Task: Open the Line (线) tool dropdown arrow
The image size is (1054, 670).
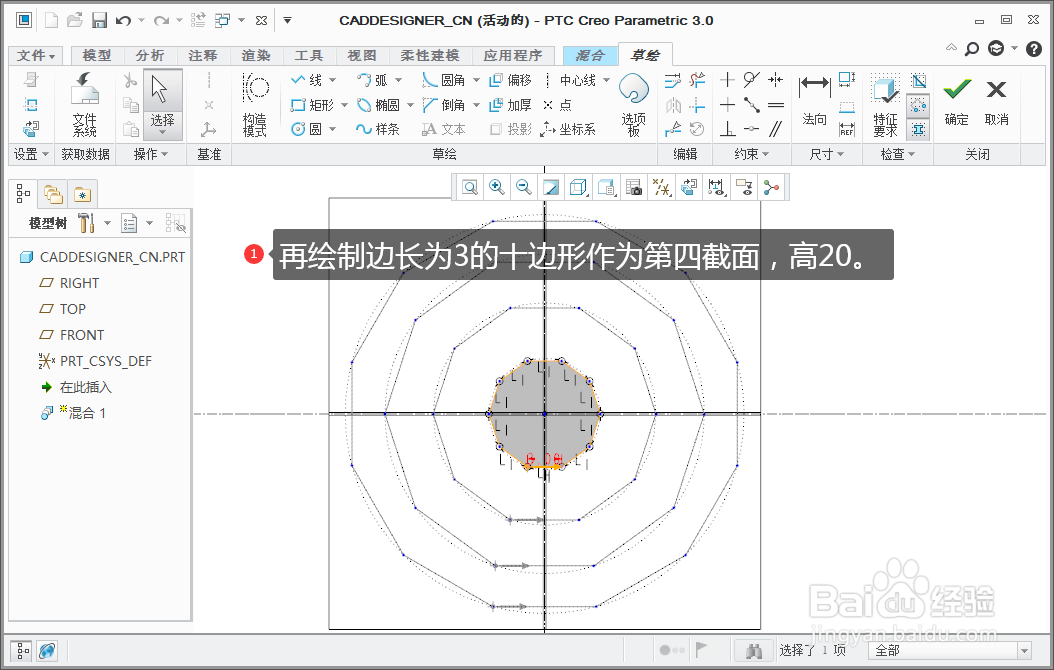Action: coord(333,80)
